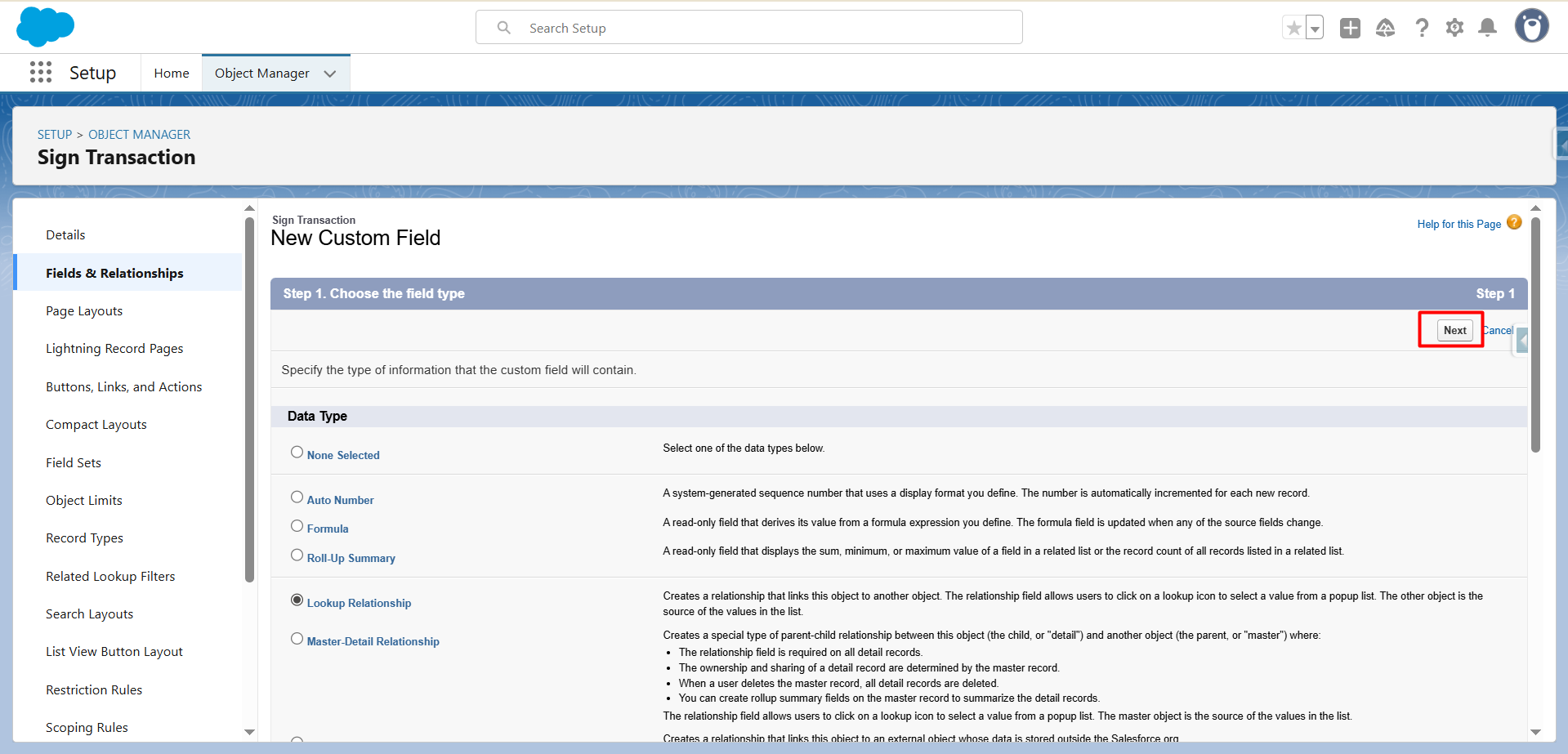1568x754 pixels.
Task: Open the user profile avatar
Action: coord(1531,26)
